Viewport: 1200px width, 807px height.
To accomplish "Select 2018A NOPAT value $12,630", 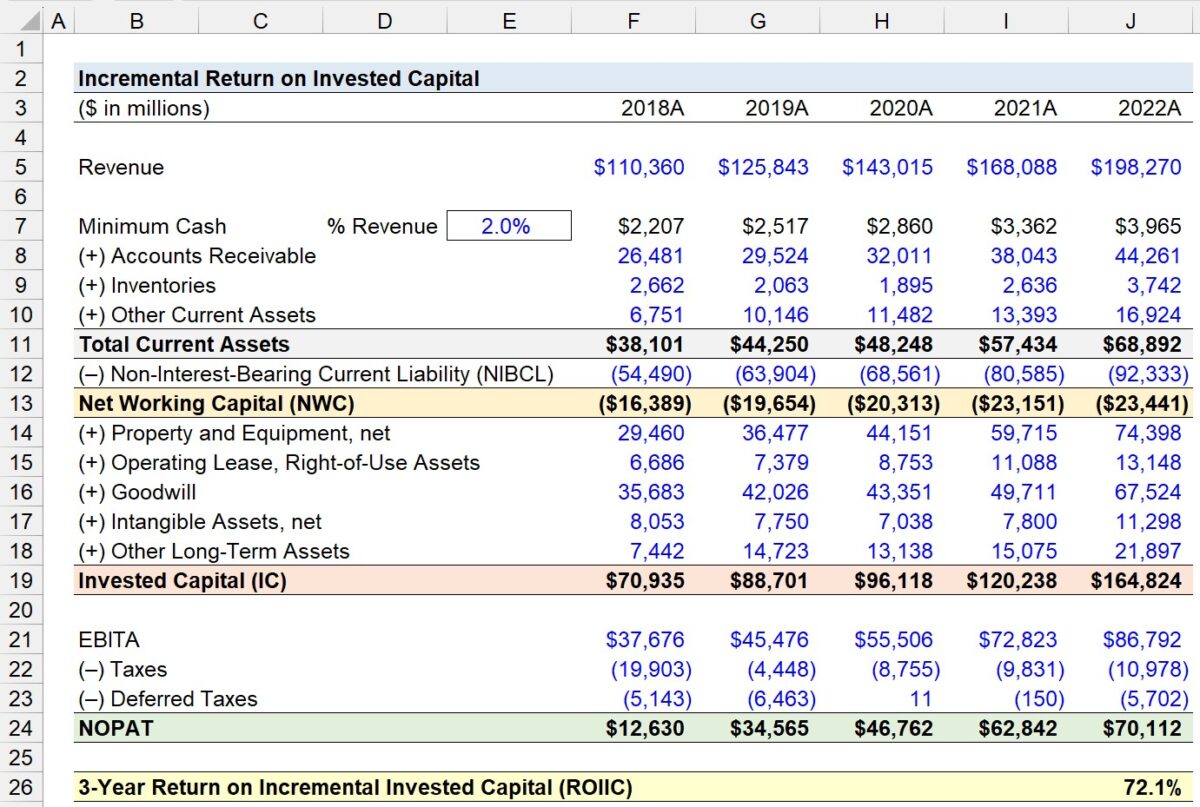I will [x=645, y=728].
